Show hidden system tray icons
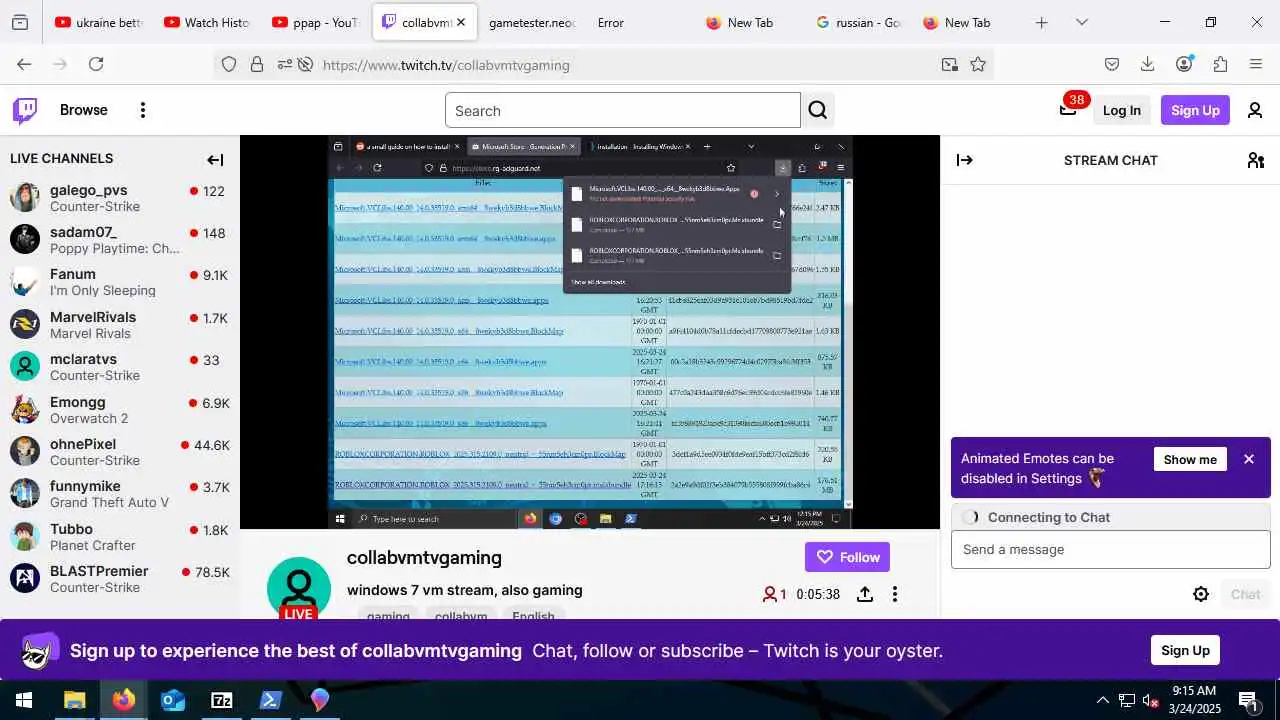Viewport: 1280px width, 720px height. pyautogui.click(x=1103, y=700)
